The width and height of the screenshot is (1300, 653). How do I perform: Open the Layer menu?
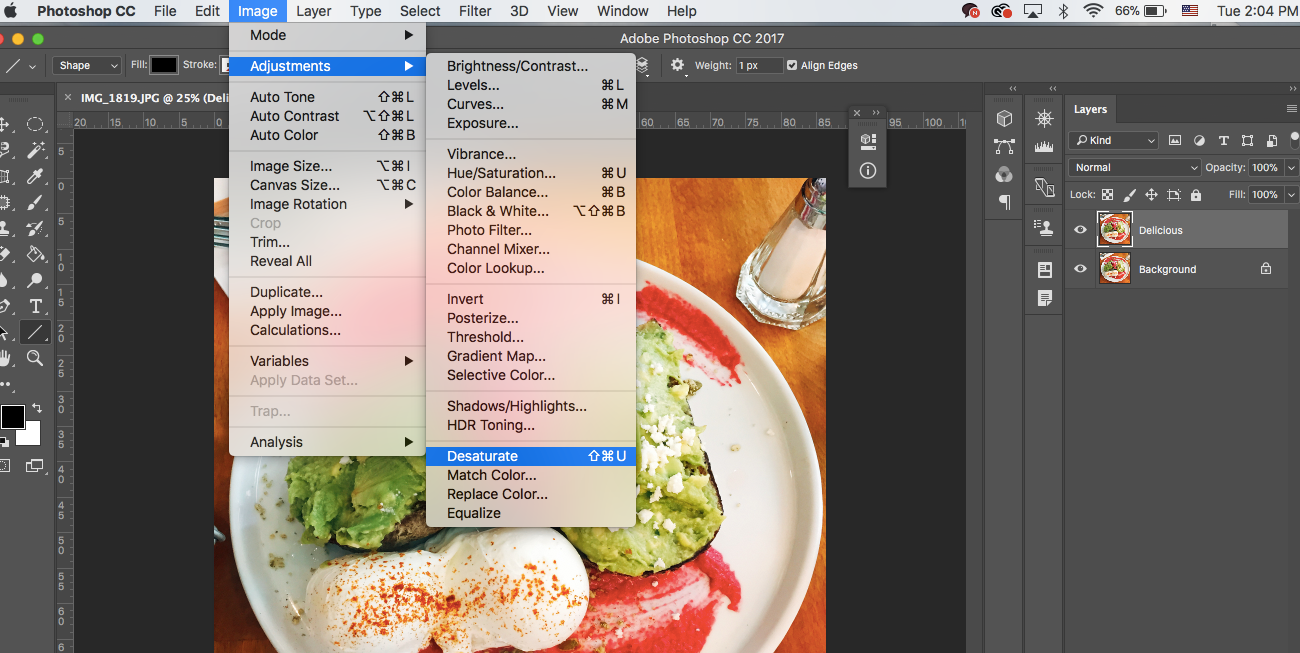pos(314,11)
